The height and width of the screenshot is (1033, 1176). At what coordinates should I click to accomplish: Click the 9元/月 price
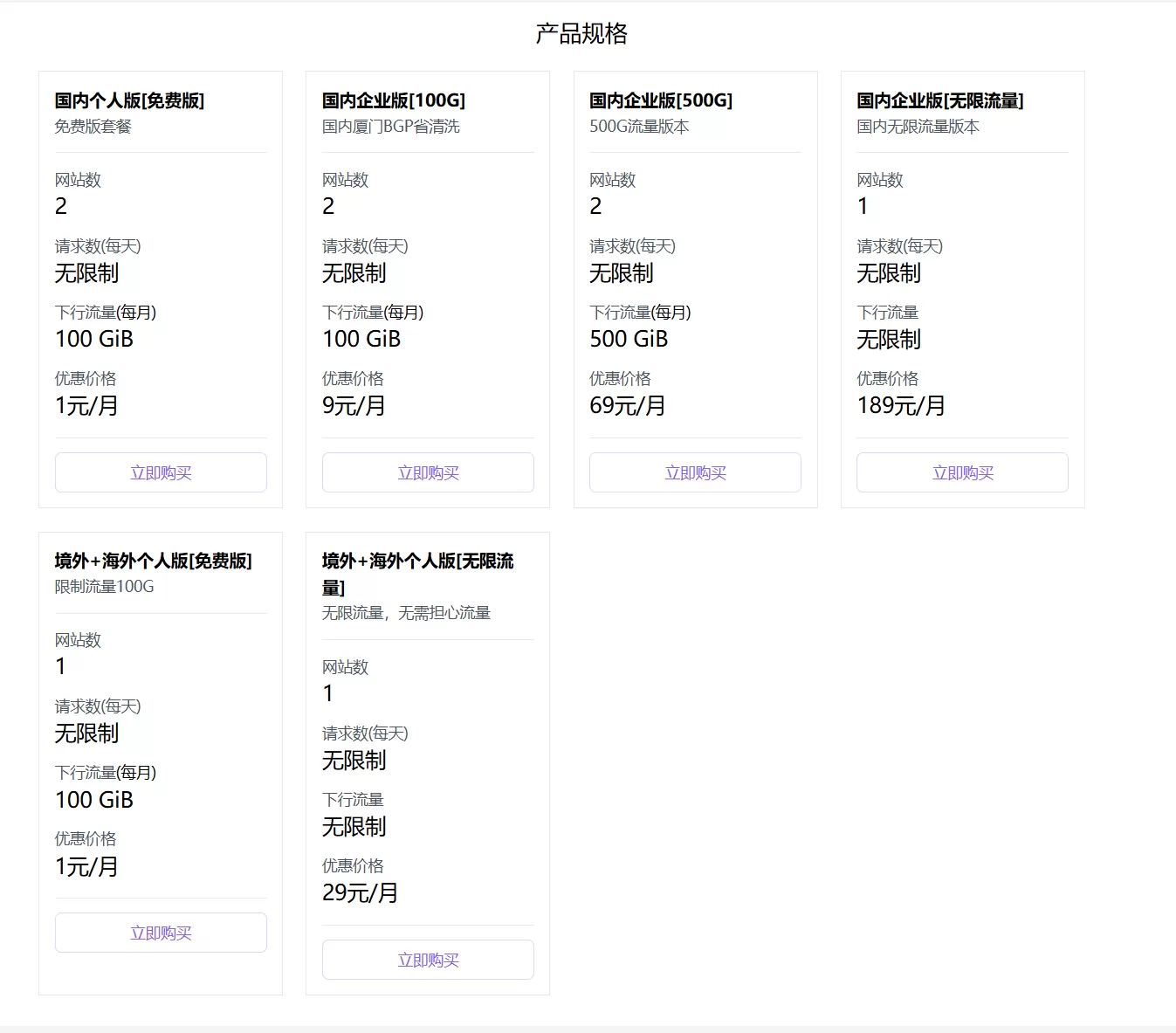click(354, 405)
